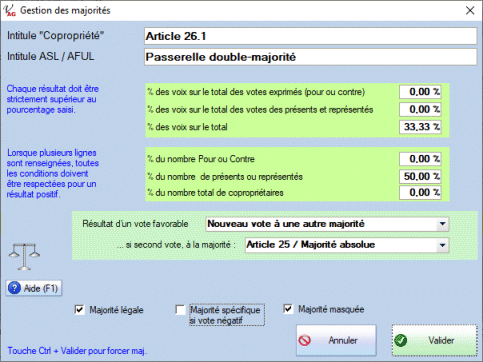The width and height of the screenshot is (483, 362).
Task: Click the label 'Intitule ASL / AFUL'
Action: [51, 56]
